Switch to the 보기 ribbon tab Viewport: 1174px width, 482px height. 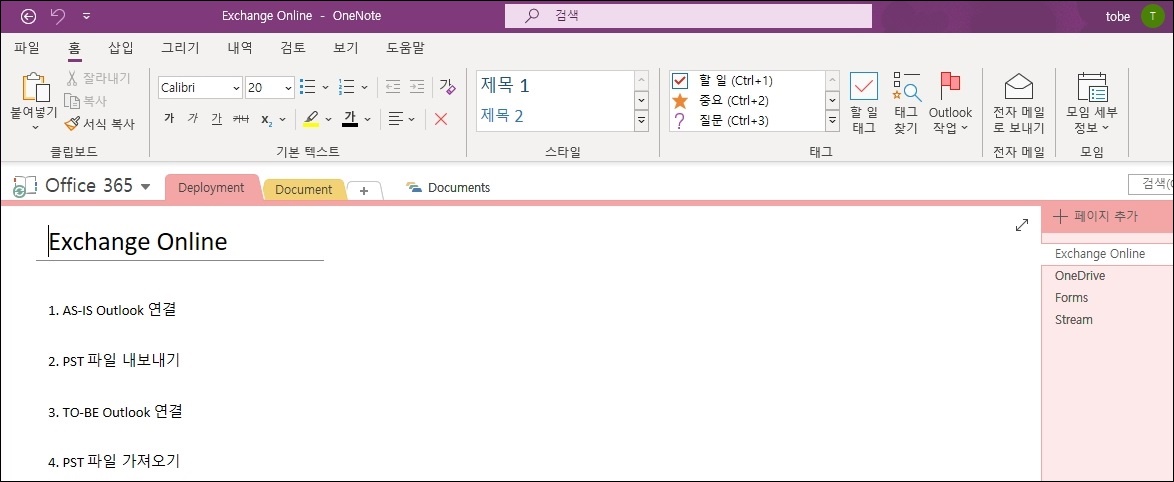point(346,49)
